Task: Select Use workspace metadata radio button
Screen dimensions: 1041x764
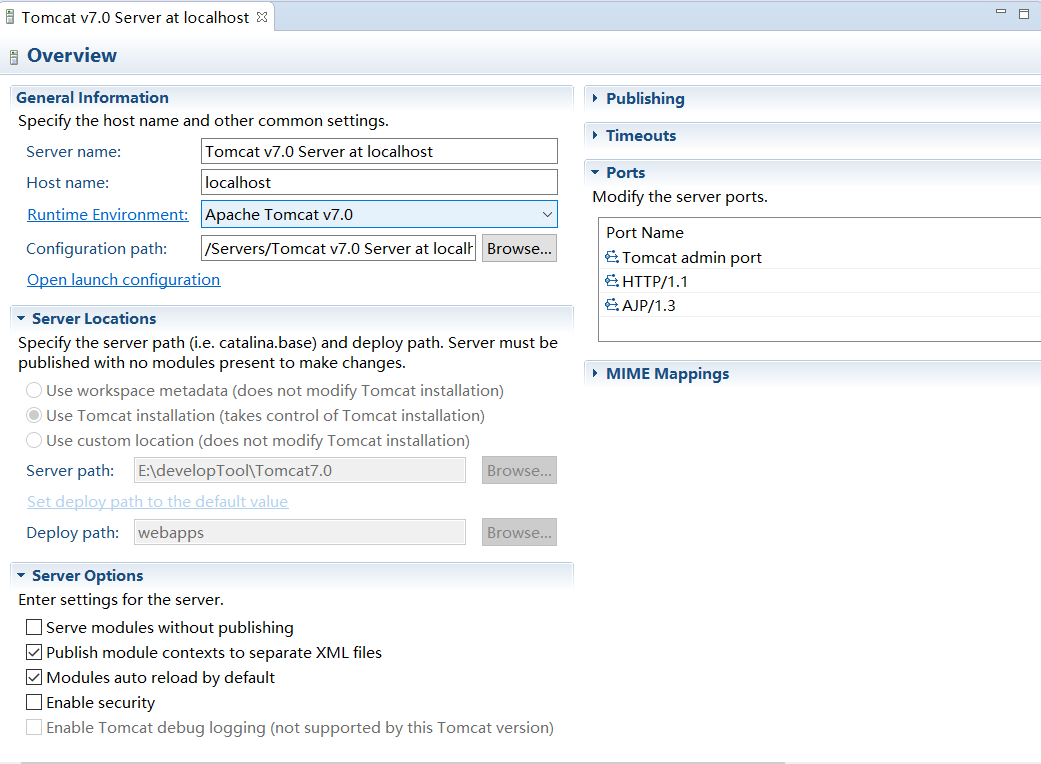Action: click(x=34, y=390)
